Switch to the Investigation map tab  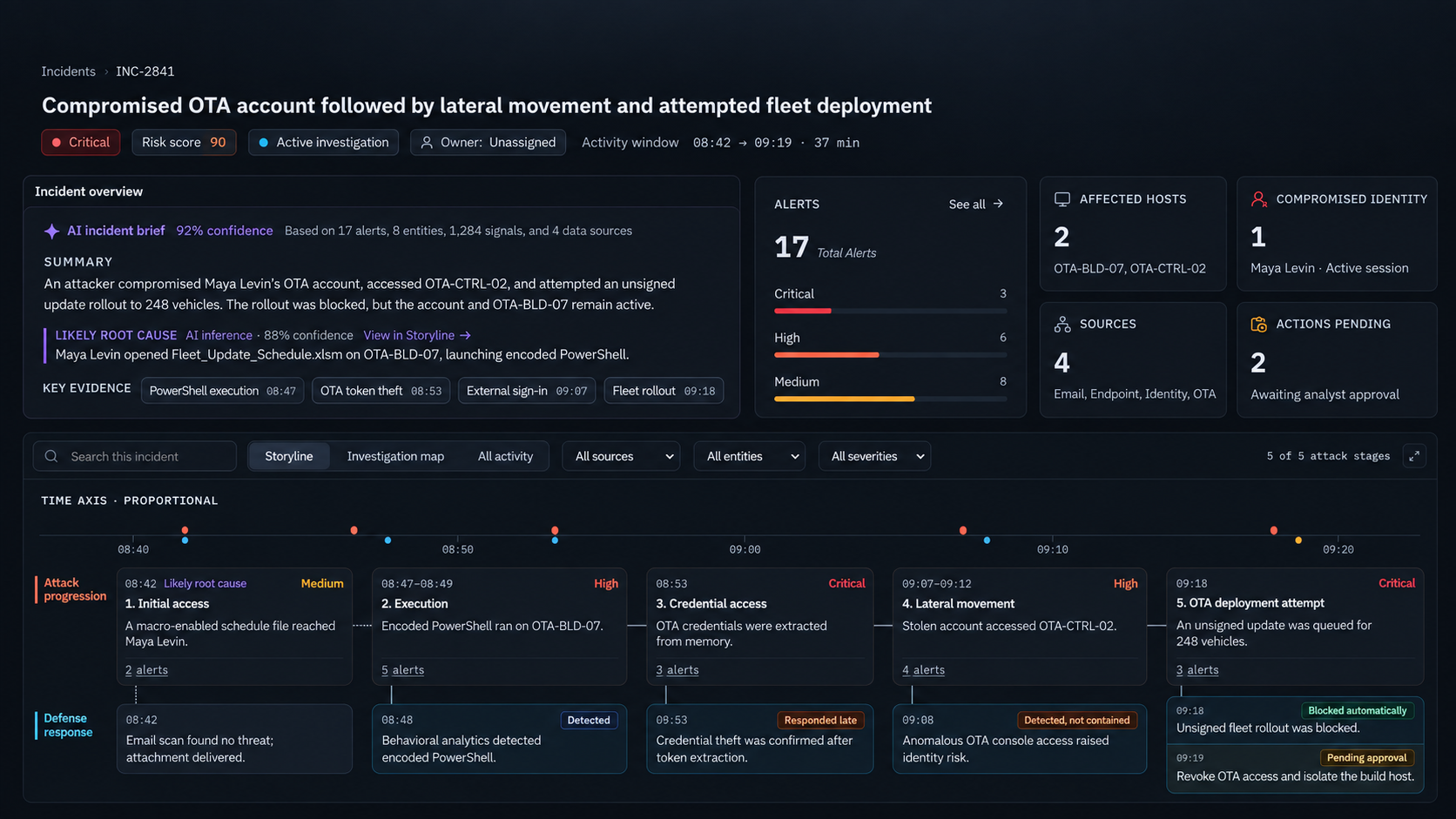click(x=395, y=456)
